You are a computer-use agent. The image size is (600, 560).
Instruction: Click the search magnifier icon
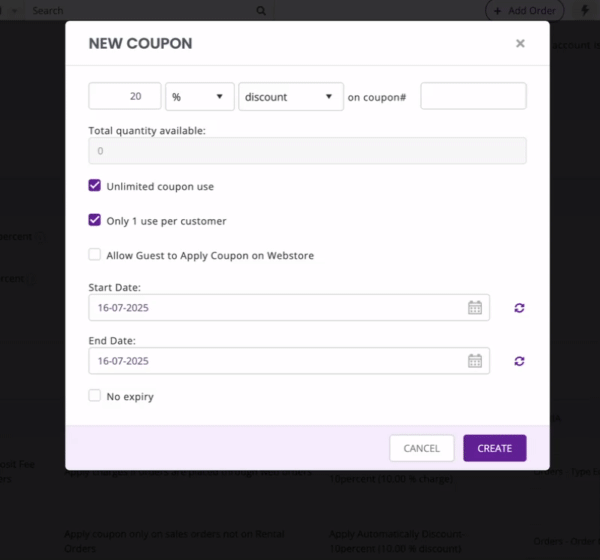[261, 11]
